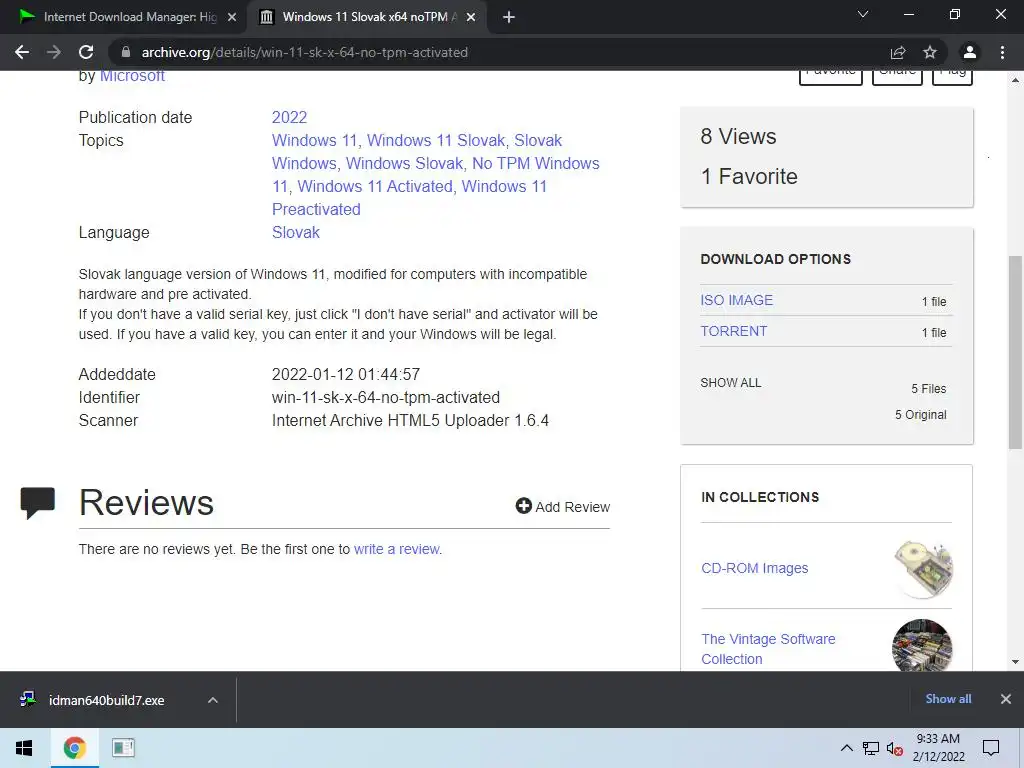This screenshot has width=1024, height=768.
Task: Open a new browser tab
Action: 509,17
